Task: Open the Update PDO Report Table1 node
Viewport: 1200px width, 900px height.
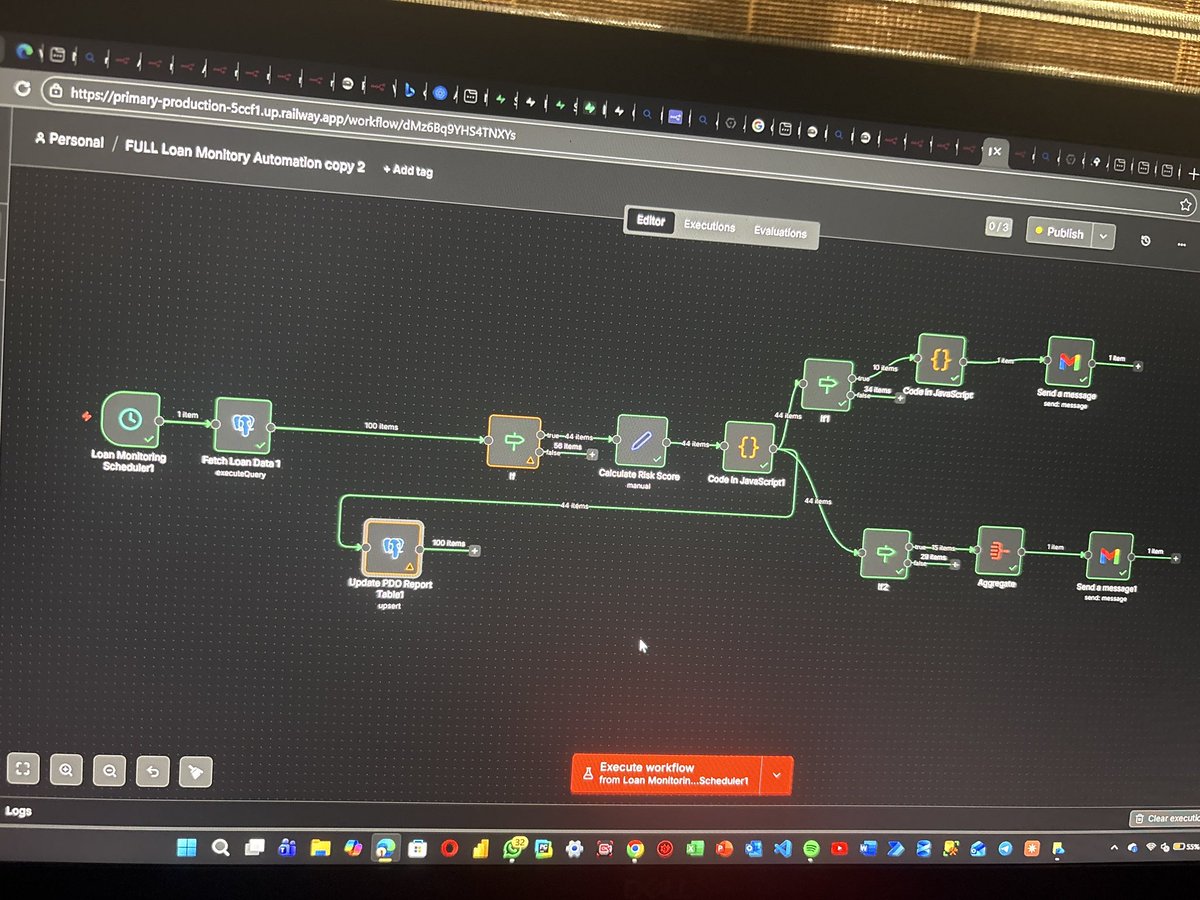Action: coord(393,549)
